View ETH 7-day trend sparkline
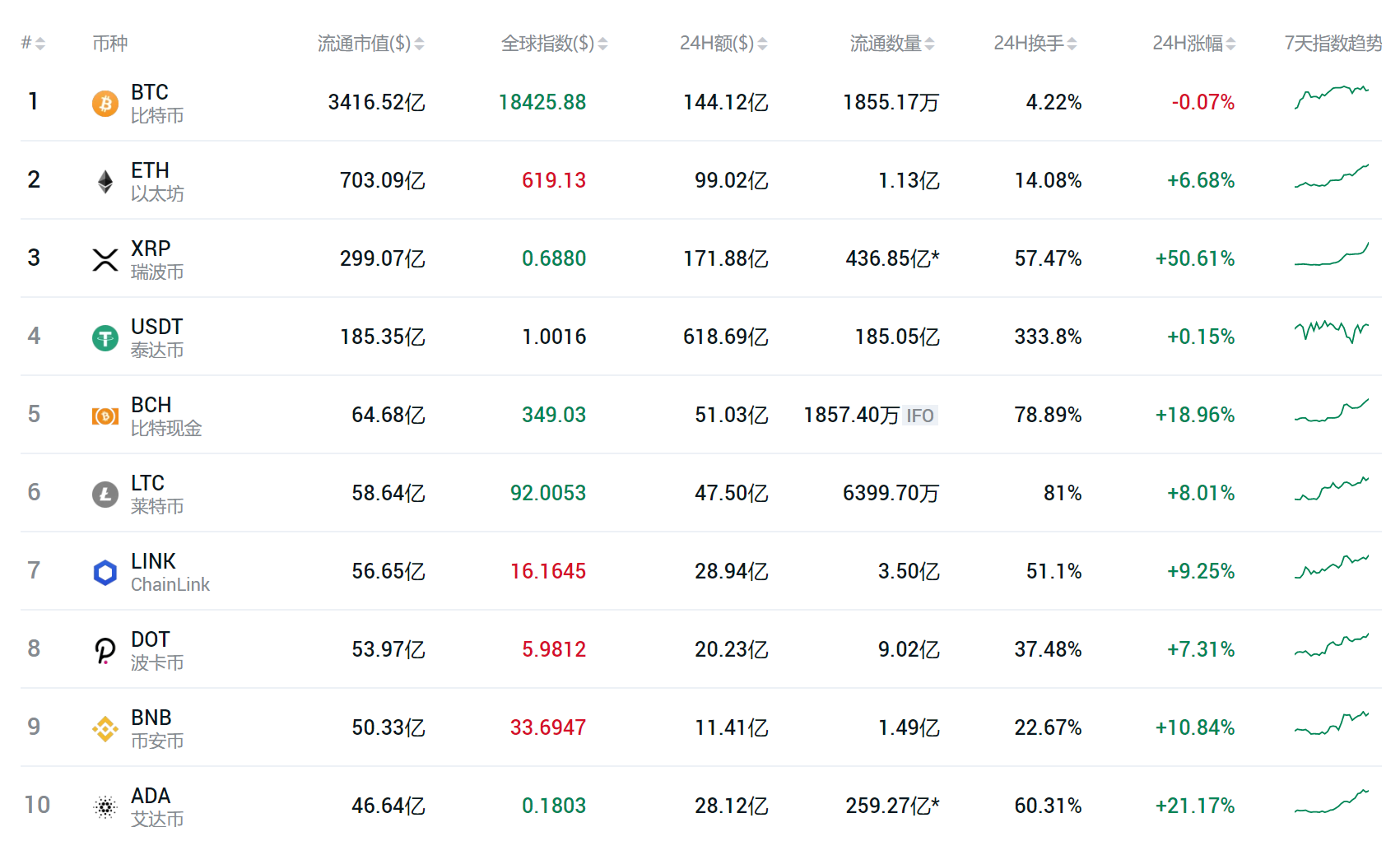 pos(1332,175)
